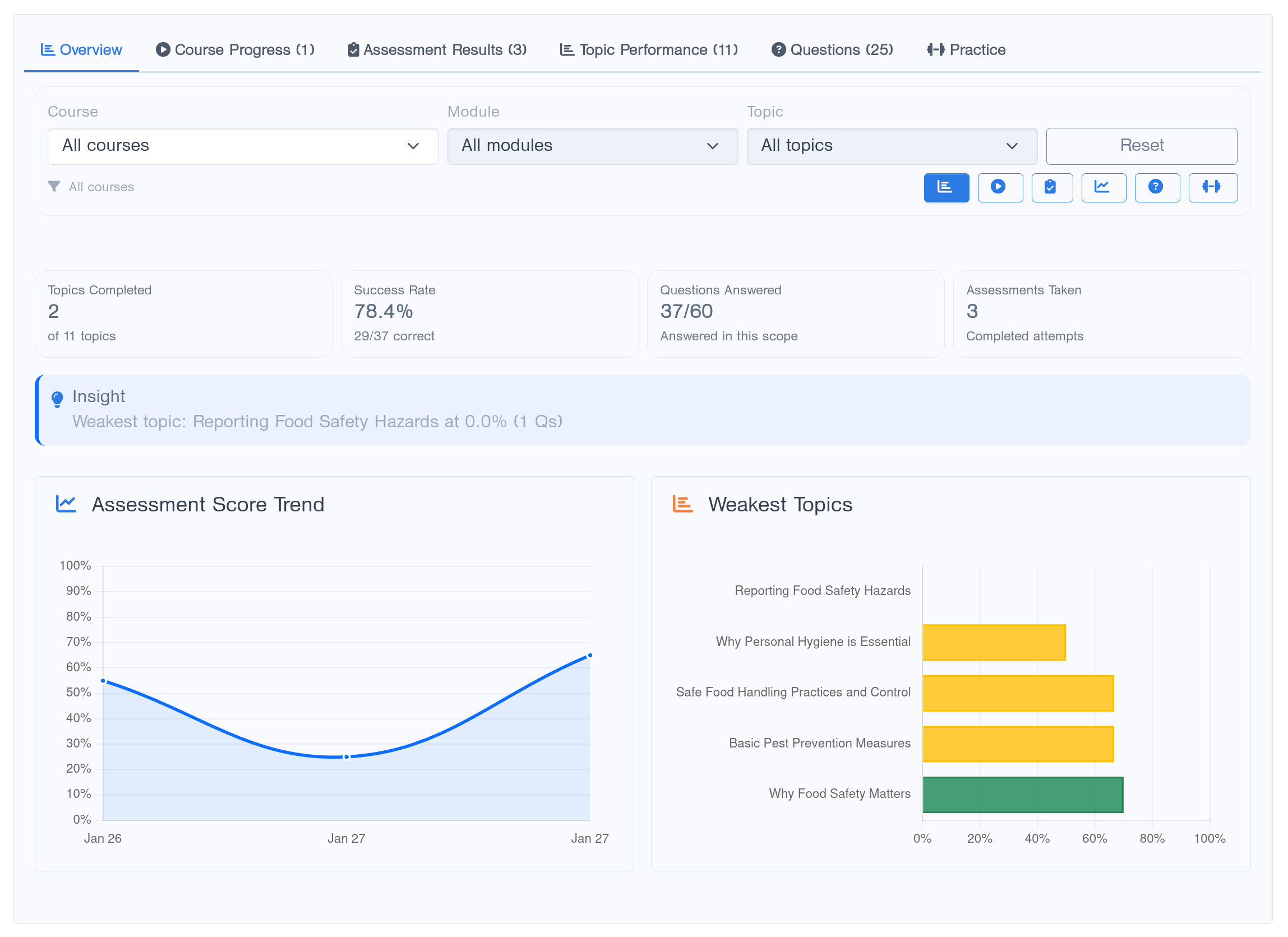Open Questions via question mark icon

1157,187
